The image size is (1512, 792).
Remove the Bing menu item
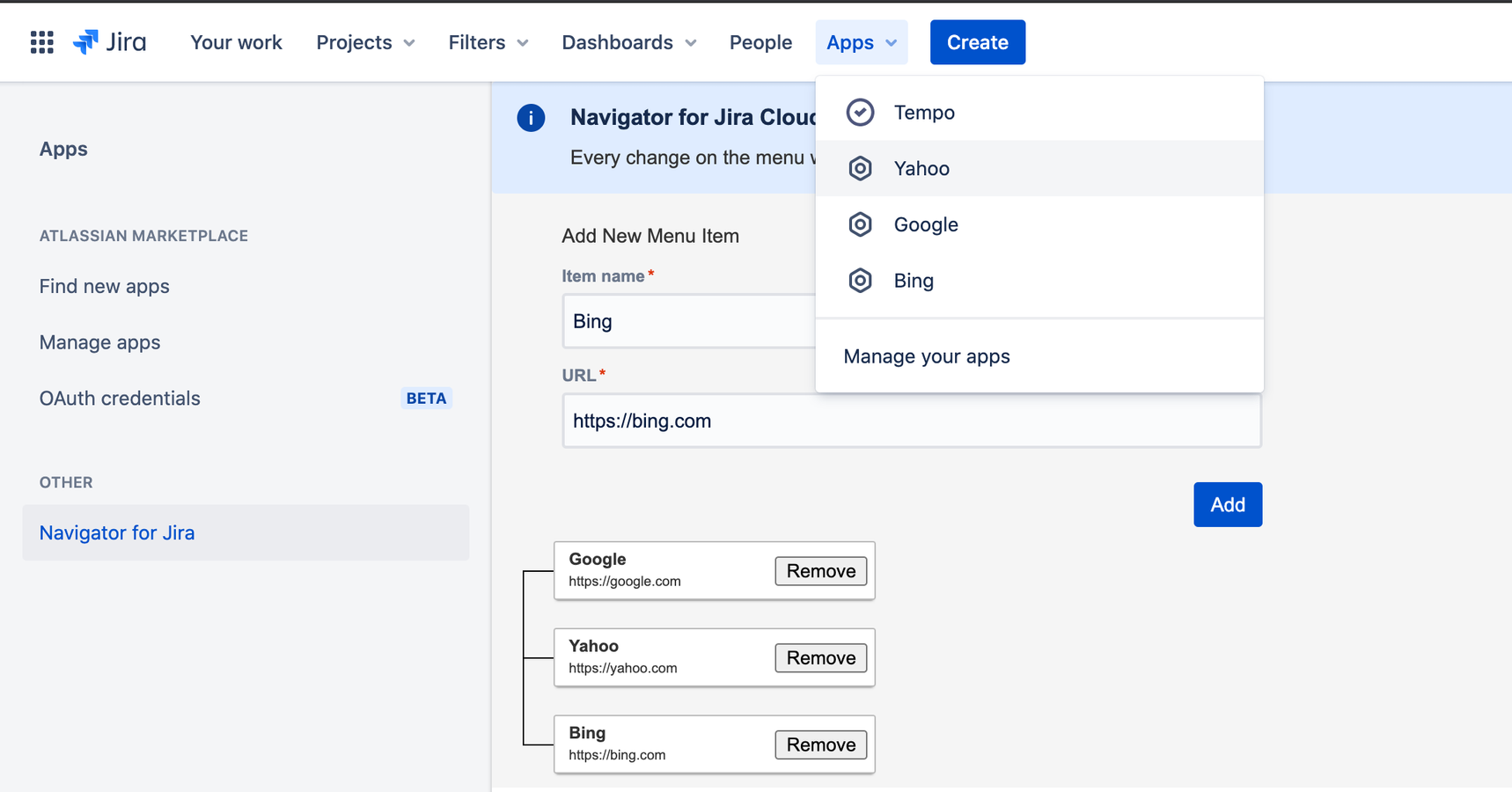click(x=820, y=744)
